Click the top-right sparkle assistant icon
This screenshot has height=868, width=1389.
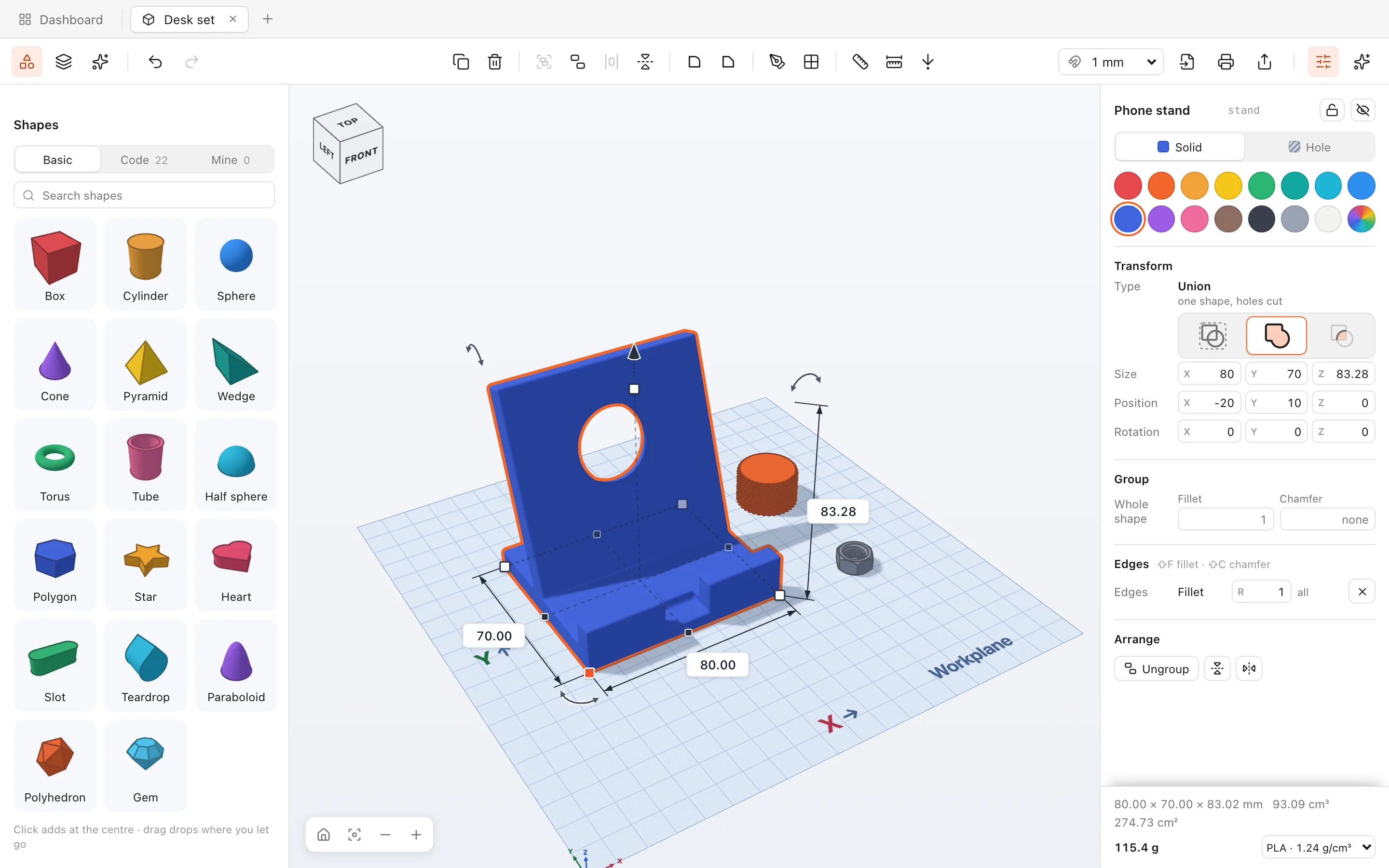pyautogui.click(x=1362, y=61)
